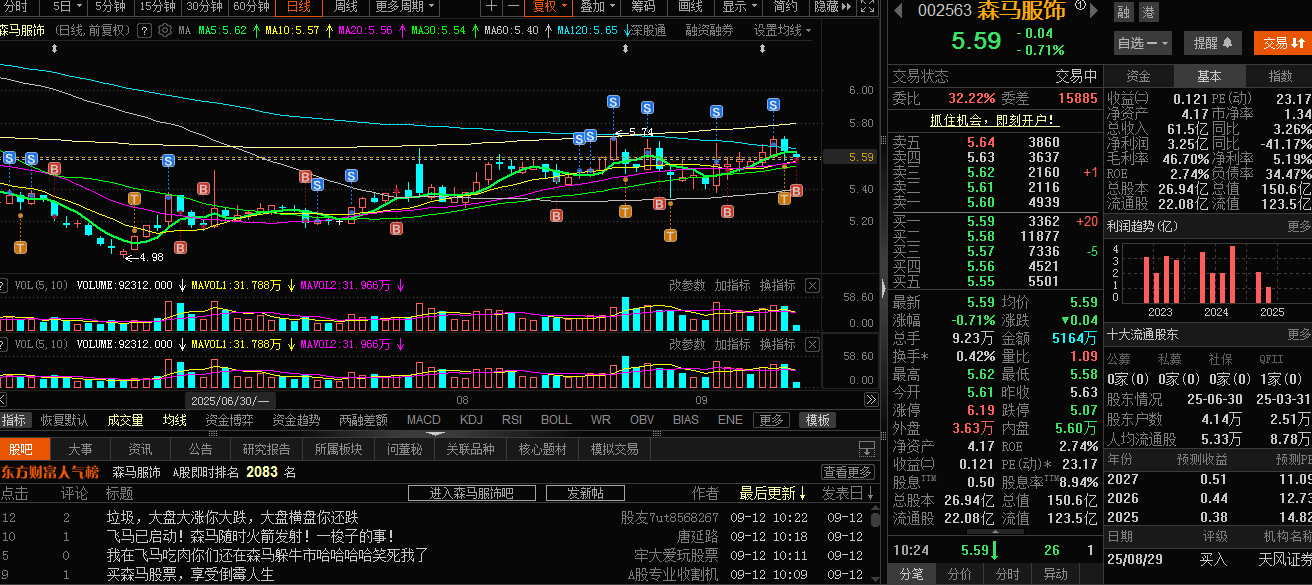The image size is (1312, 585).
Task: Open the 自选一 watchlist dropdown
Action: pyautogui.click(x=1142, y=43)
